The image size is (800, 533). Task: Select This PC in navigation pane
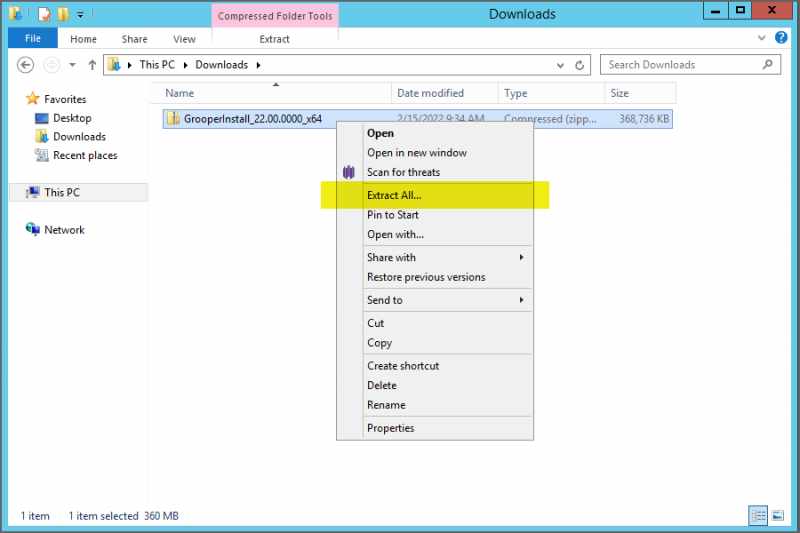(x=62, y=192)
